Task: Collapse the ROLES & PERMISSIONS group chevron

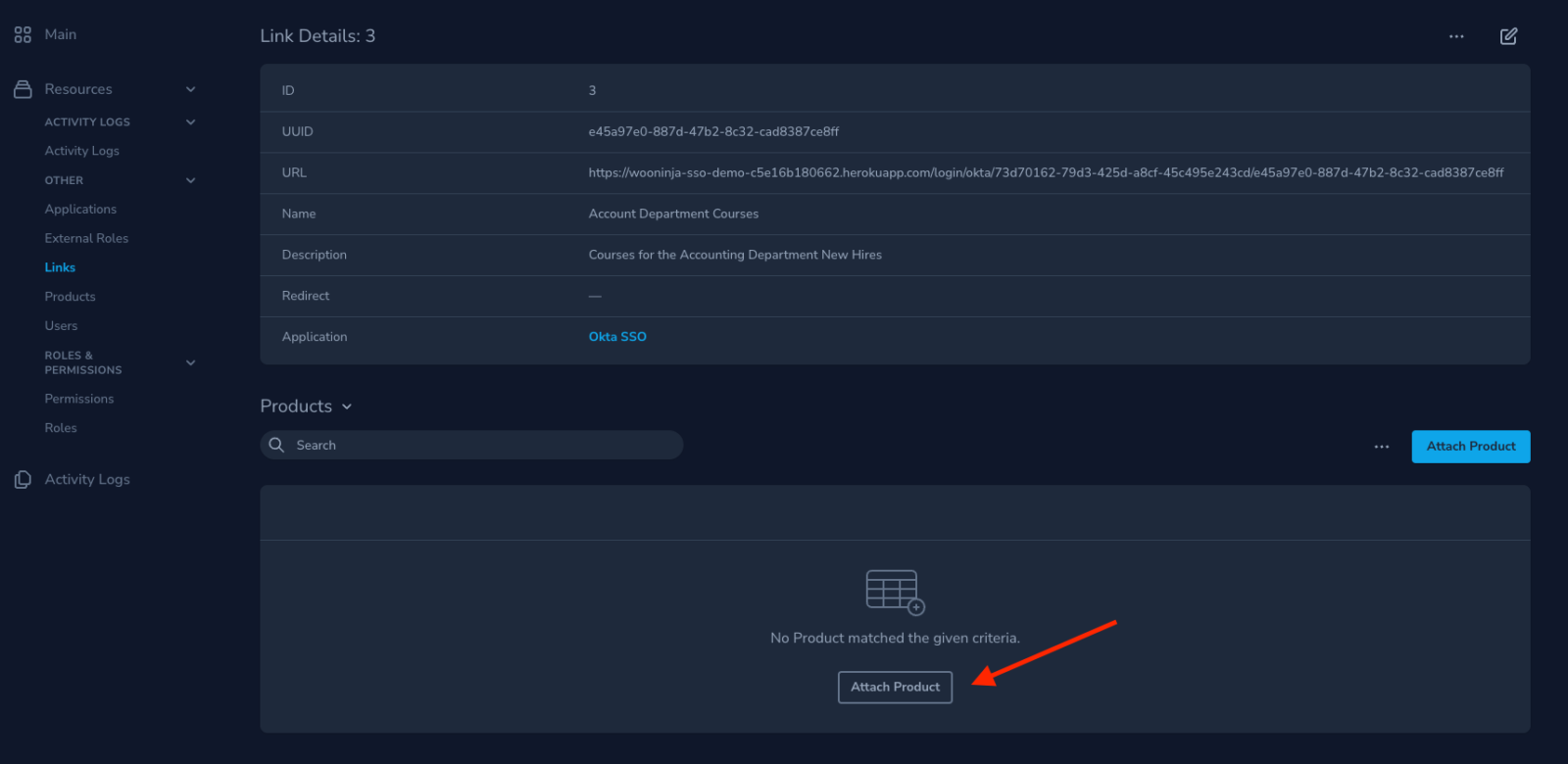Action: 191,362
